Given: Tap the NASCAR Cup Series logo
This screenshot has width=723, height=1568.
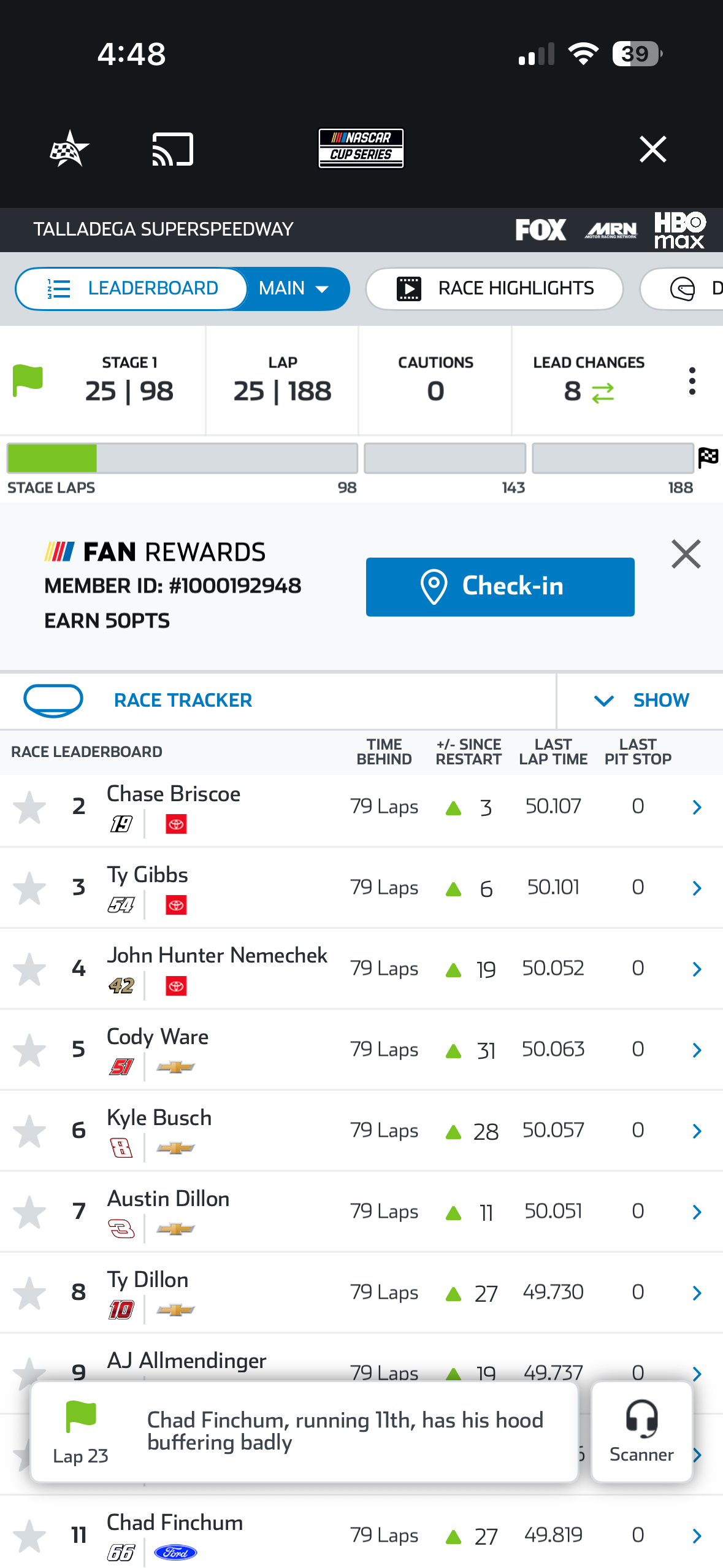Looking at the screenshot, I should (x=361, y=148).
